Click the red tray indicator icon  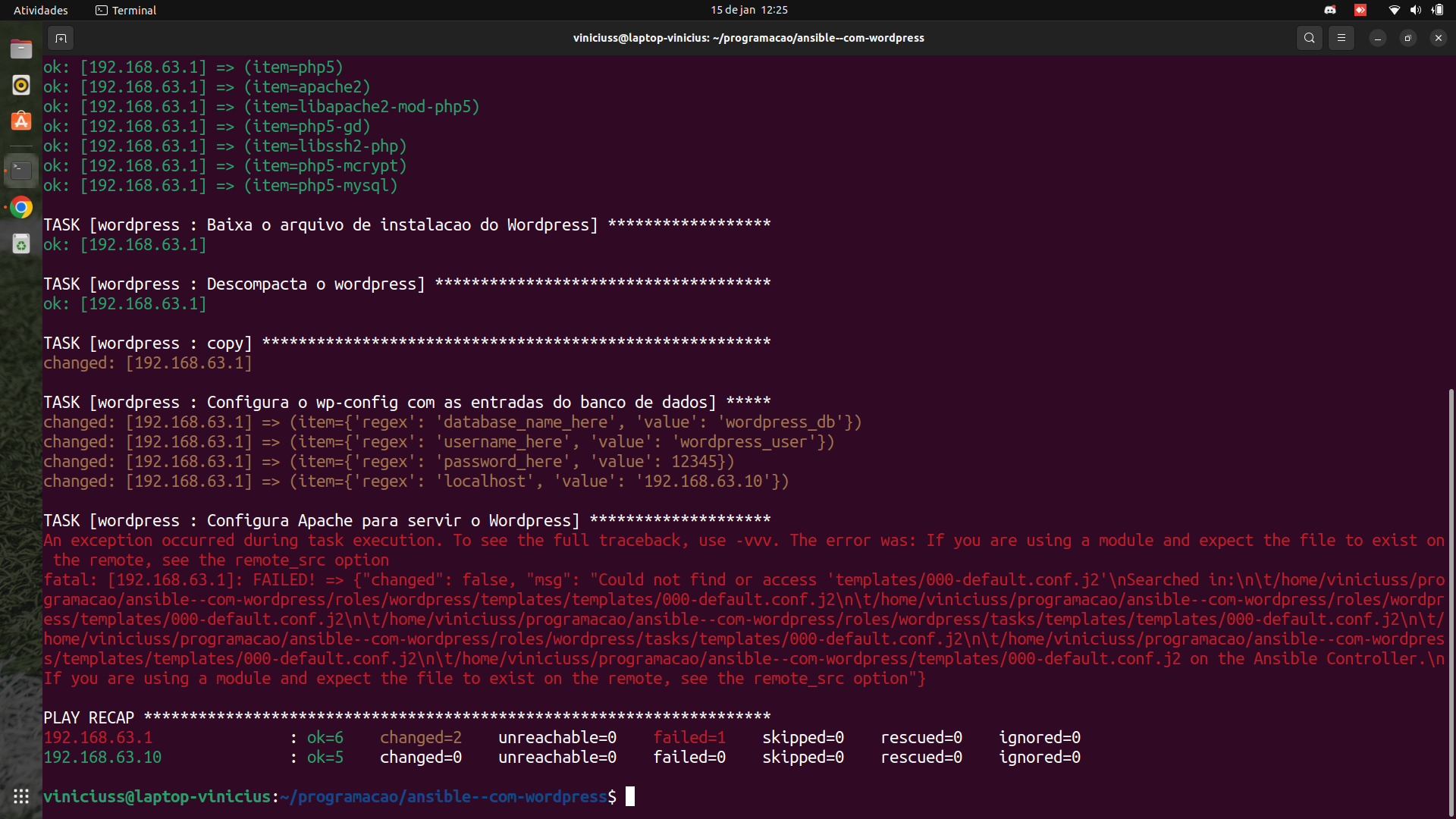[x=1360, y=10]
